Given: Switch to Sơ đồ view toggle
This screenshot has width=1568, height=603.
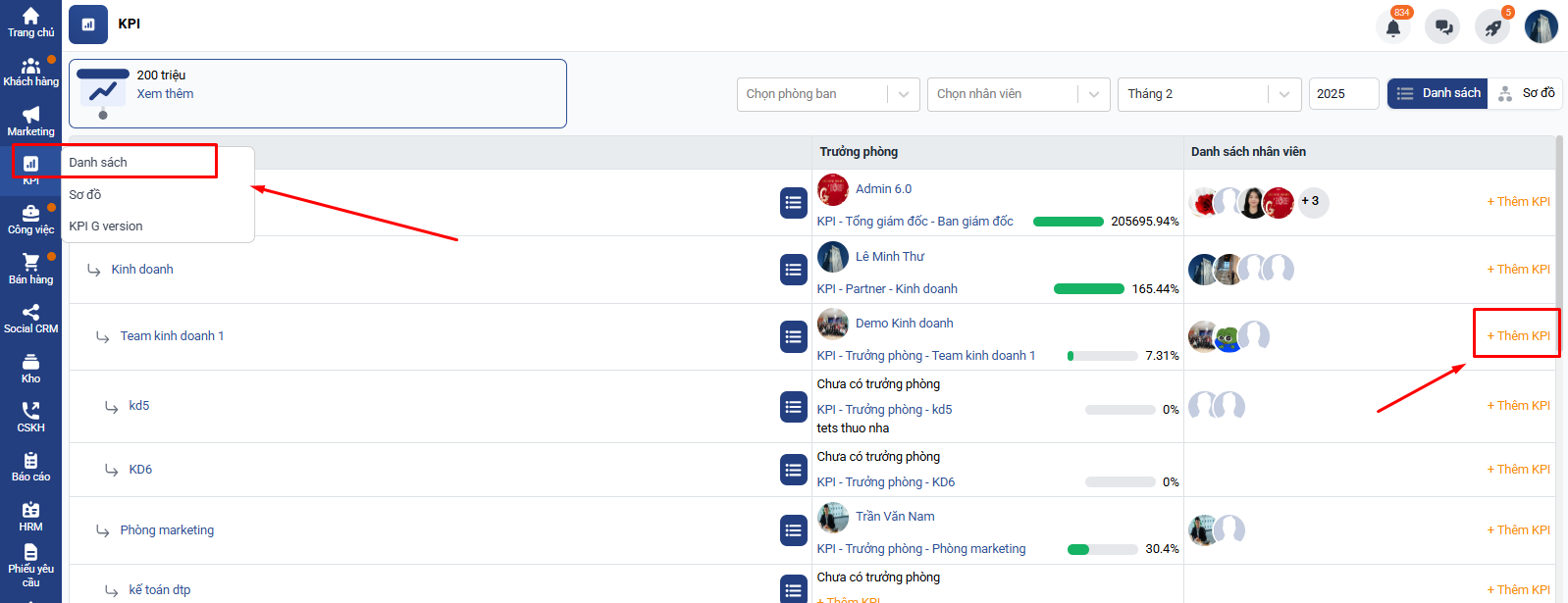Looking at the screenshot, I should 1526,93.
